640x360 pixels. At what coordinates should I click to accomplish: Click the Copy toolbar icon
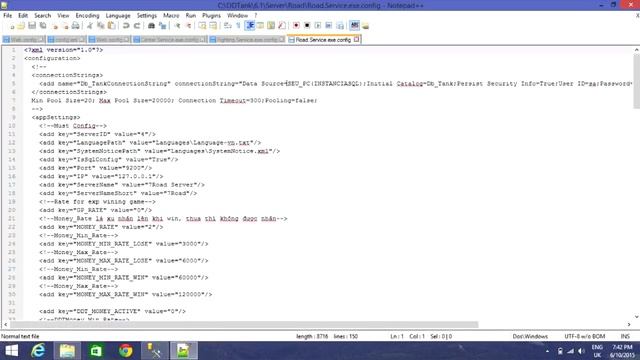pyautogui.click(x=100, y=26)
